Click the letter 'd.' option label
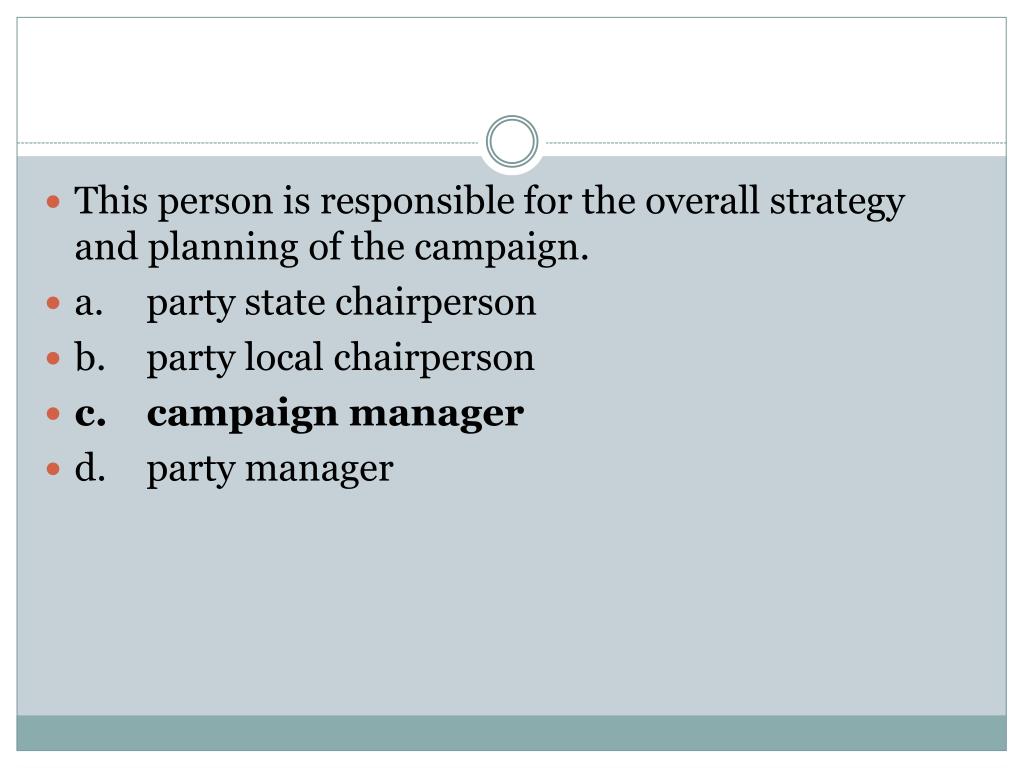The image size is (1024, 768). pyautogui.click(x=90, y=468)
